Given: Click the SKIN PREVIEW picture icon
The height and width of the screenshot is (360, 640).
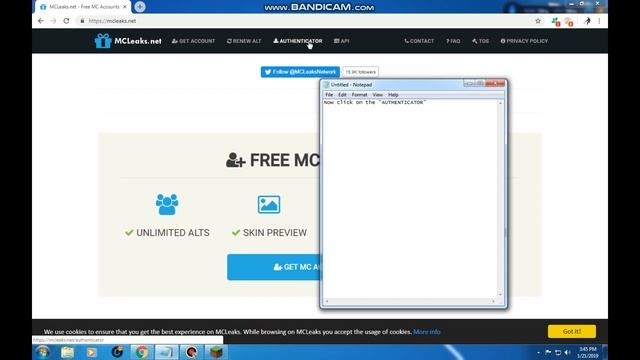Looking at the screenshot, I should point(269,204).
